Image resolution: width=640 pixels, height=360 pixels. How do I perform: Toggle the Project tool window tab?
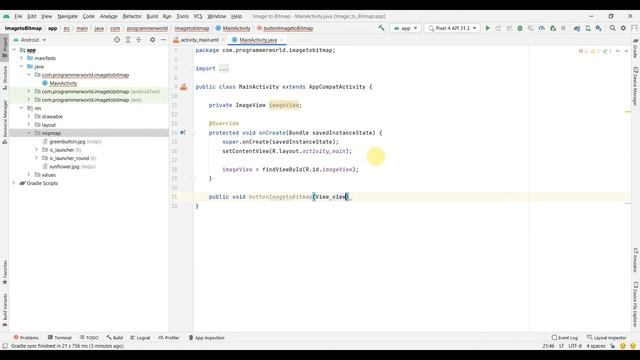pos(5,48)
